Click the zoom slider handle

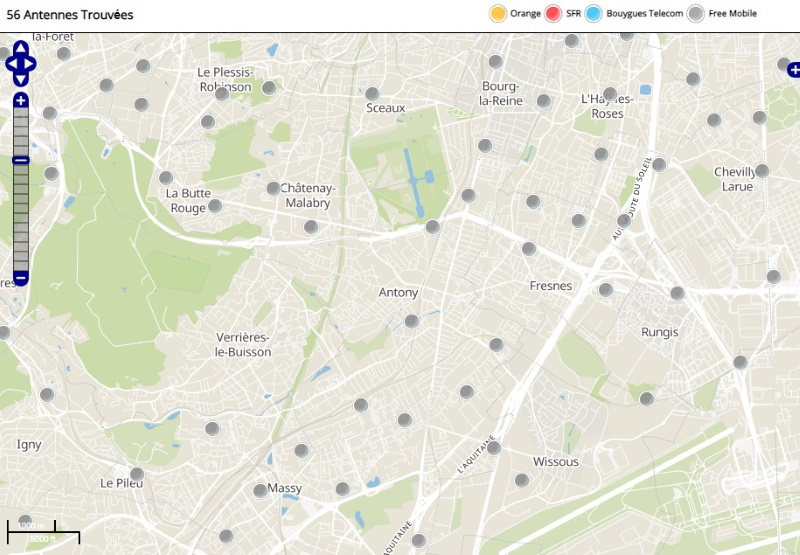point(21,160)
